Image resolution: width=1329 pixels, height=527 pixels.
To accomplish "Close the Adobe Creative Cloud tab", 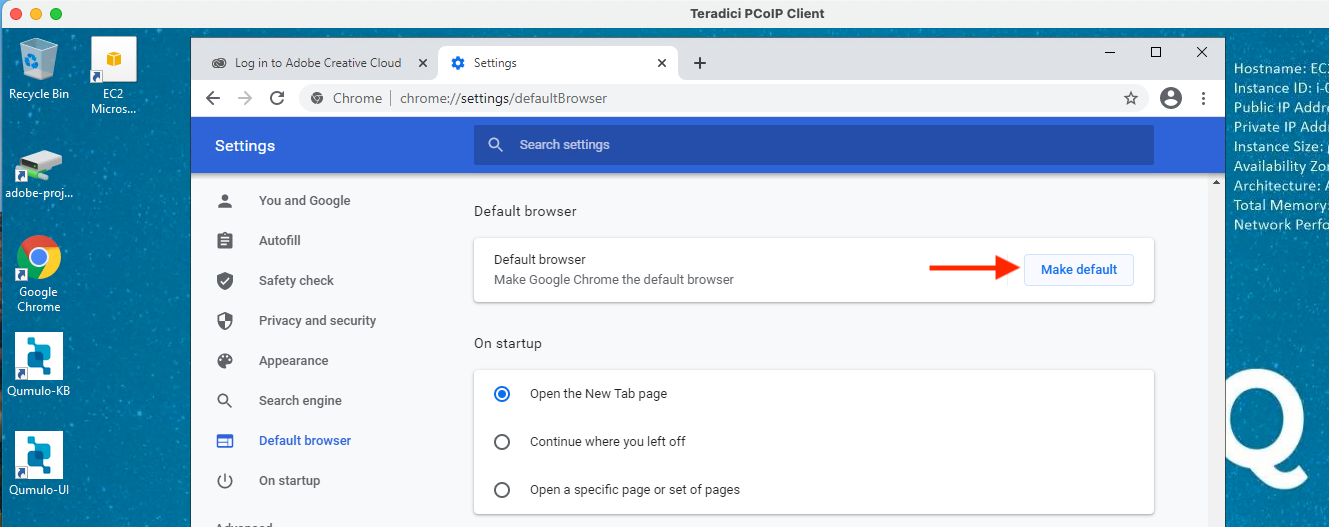I will [422, 63].
